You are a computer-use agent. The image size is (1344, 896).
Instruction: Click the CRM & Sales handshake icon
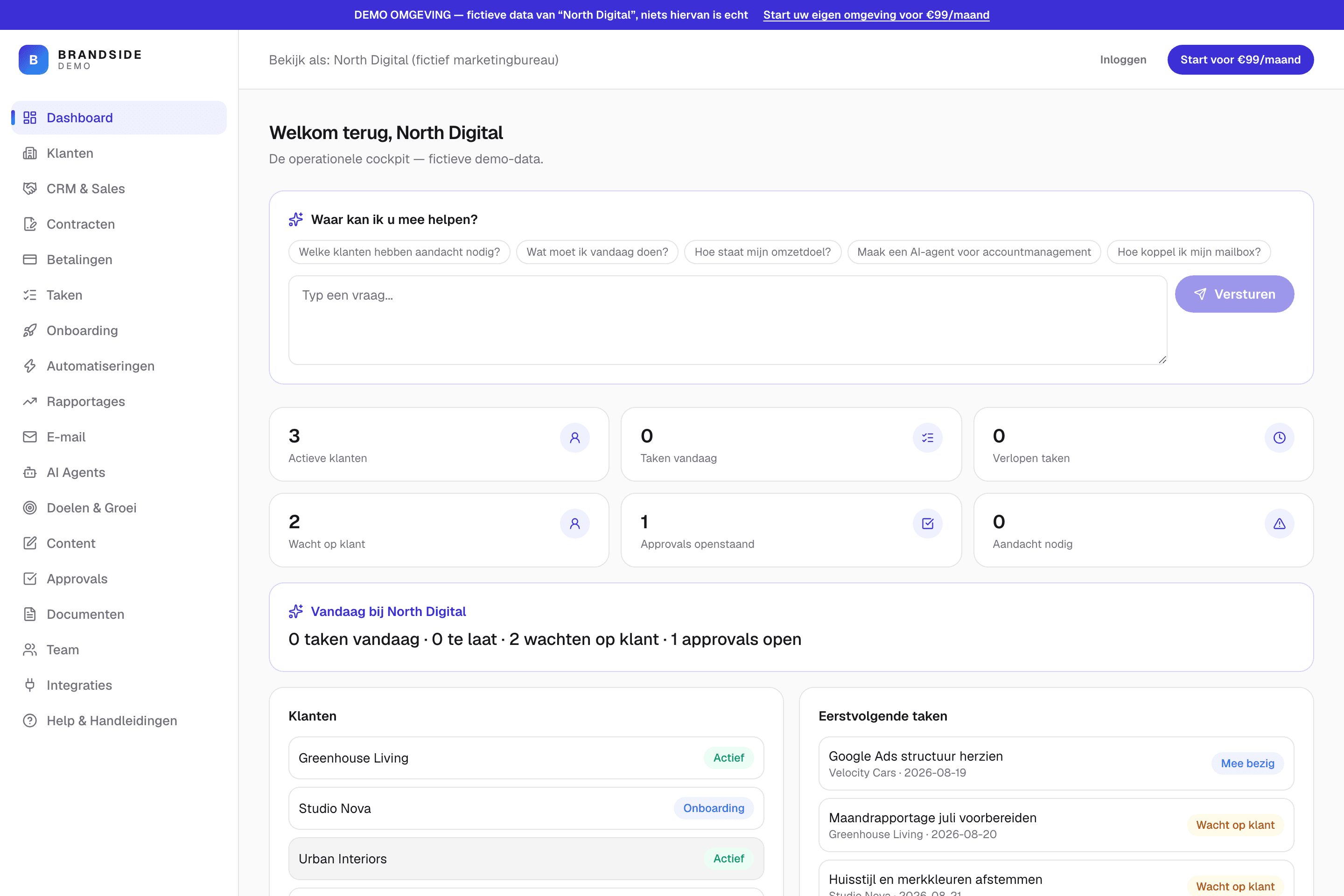coord(30,189)
